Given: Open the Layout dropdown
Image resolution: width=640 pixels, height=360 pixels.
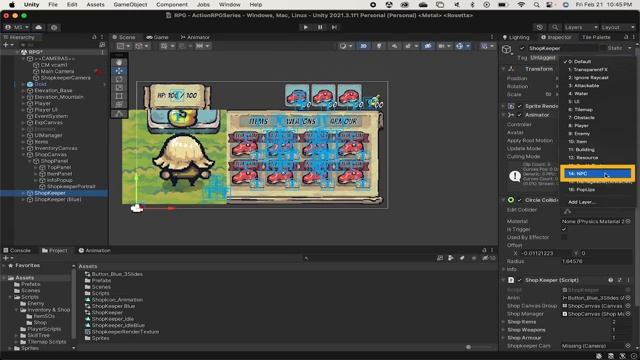Looking at the screenshot, I should pos(618,27).
